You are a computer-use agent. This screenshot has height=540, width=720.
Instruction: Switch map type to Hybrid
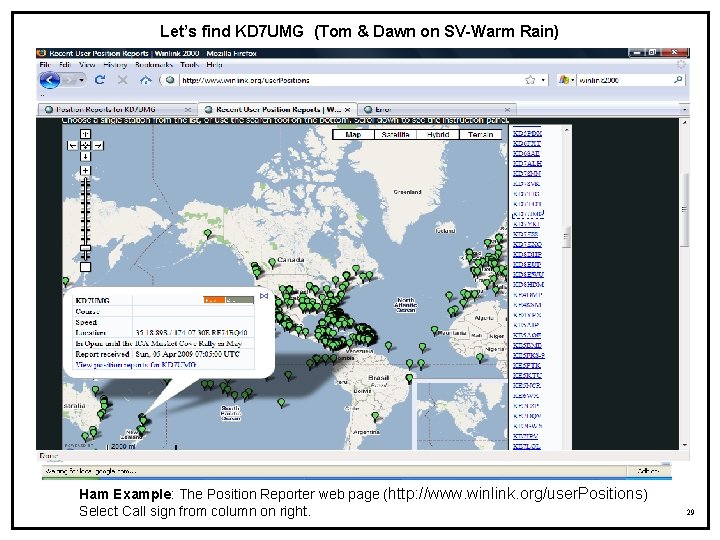coord(438,135)
